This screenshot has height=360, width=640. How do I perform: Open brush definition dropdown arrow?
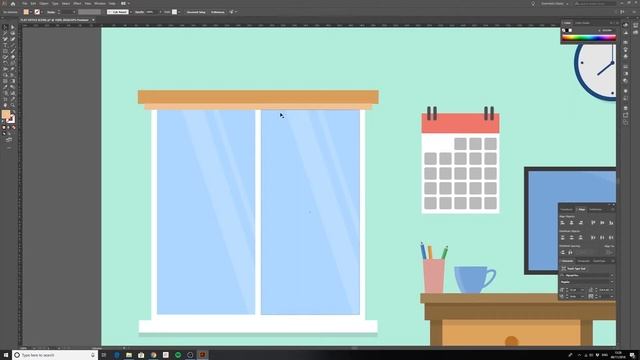pos(131,12)
